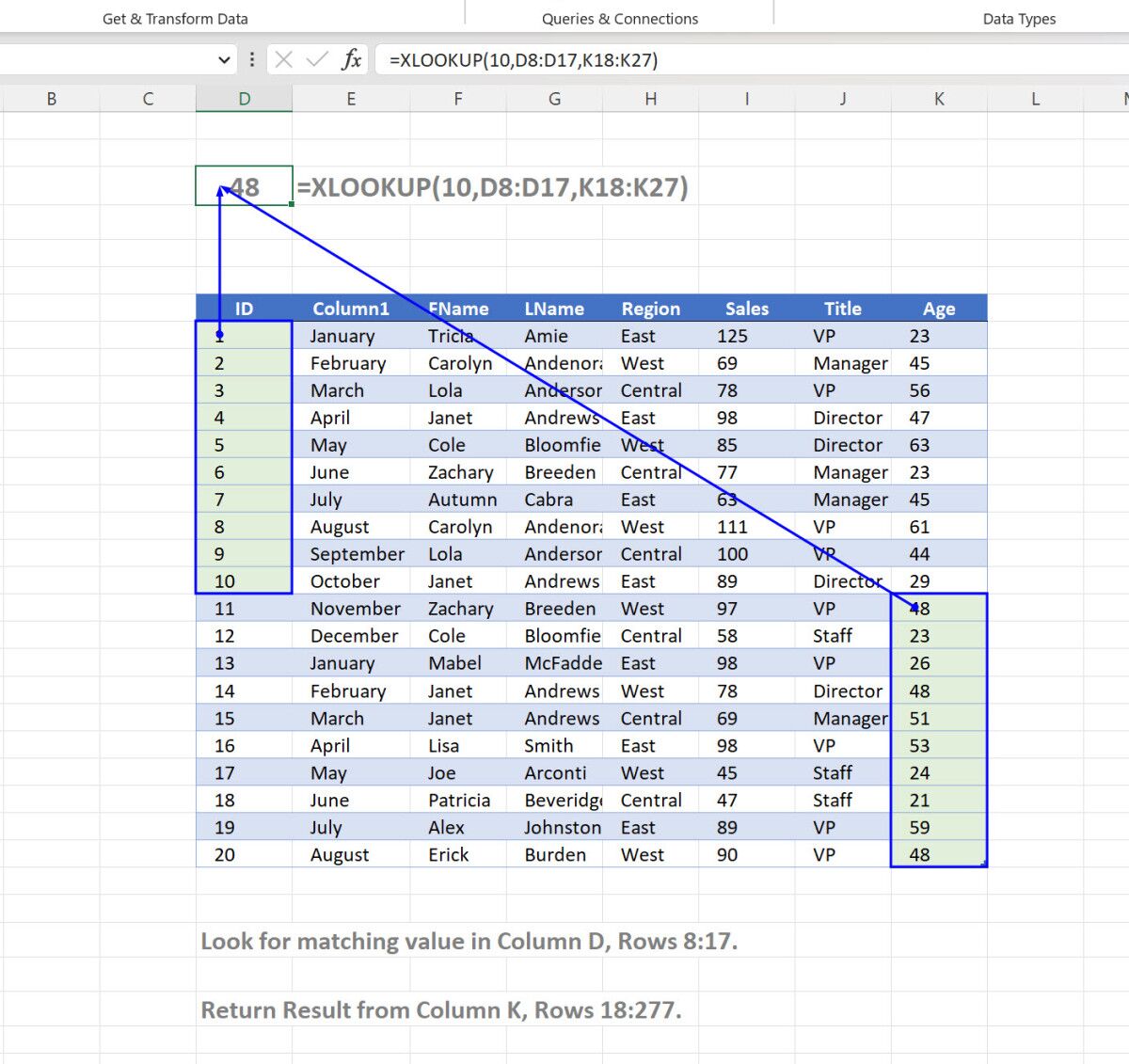Image resolution: width=1129 pixels, height=1064 pixels.
Task: Click the Region header cell
Action: pyautogui.click(x=650, y=308)
